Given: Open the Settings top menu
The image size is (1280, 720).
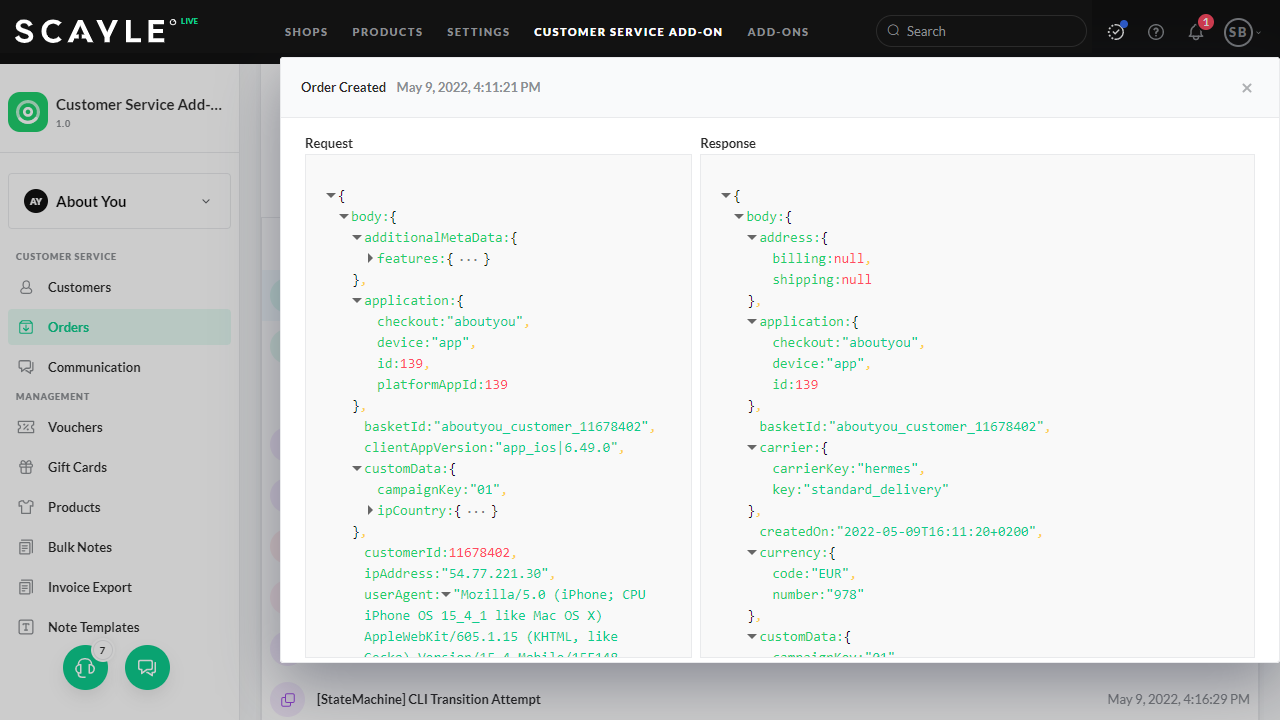Looking at the screenshot, I should (x=478, y=32).
